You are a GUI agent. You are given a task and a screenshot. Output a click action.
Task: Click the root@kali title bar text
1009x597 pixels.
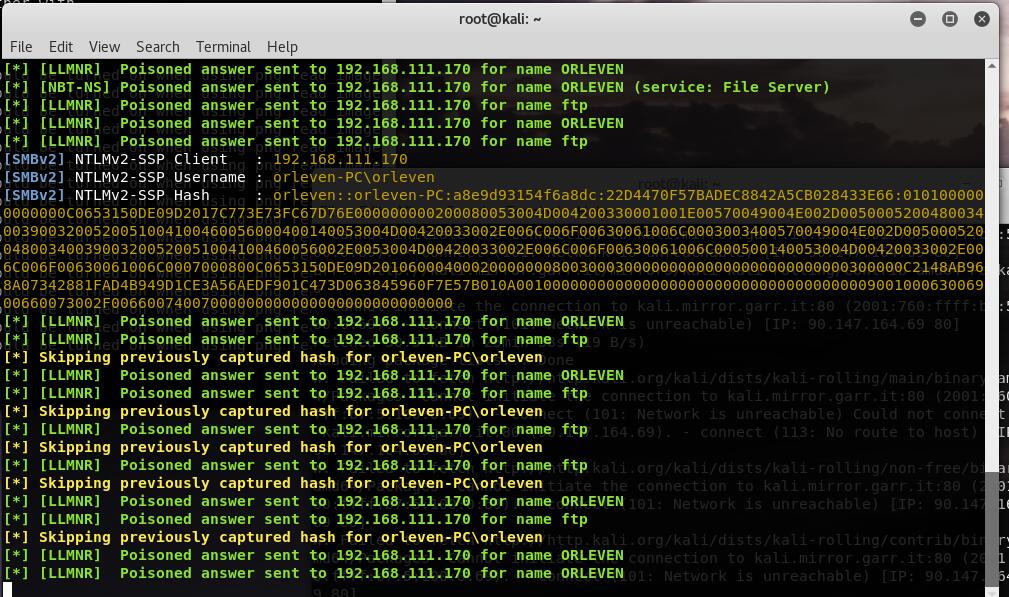click(x=499, y=18)
